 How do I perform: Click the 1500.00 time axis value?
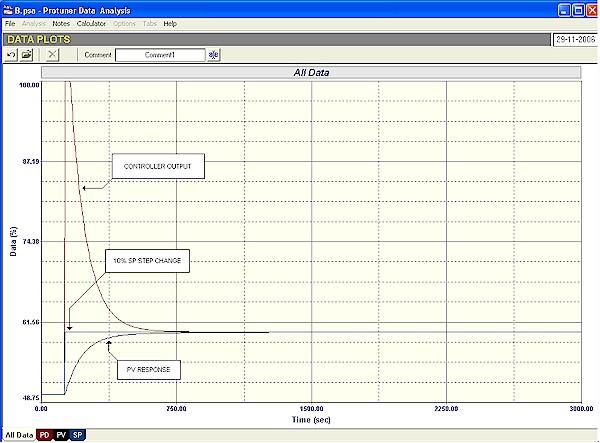point(311,409)
